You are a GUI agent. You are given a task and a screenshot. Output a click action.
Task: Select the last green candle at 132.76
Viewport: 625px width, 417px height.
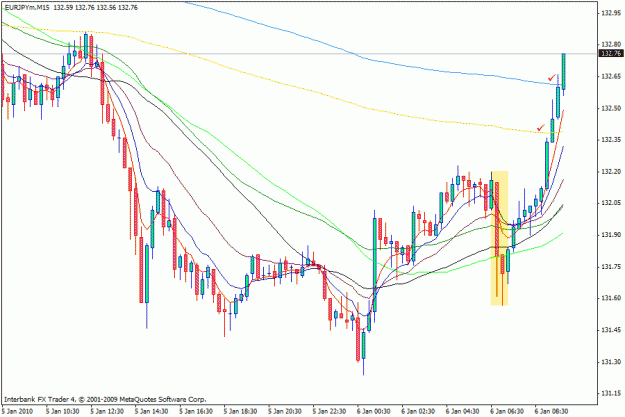(564, 72)
